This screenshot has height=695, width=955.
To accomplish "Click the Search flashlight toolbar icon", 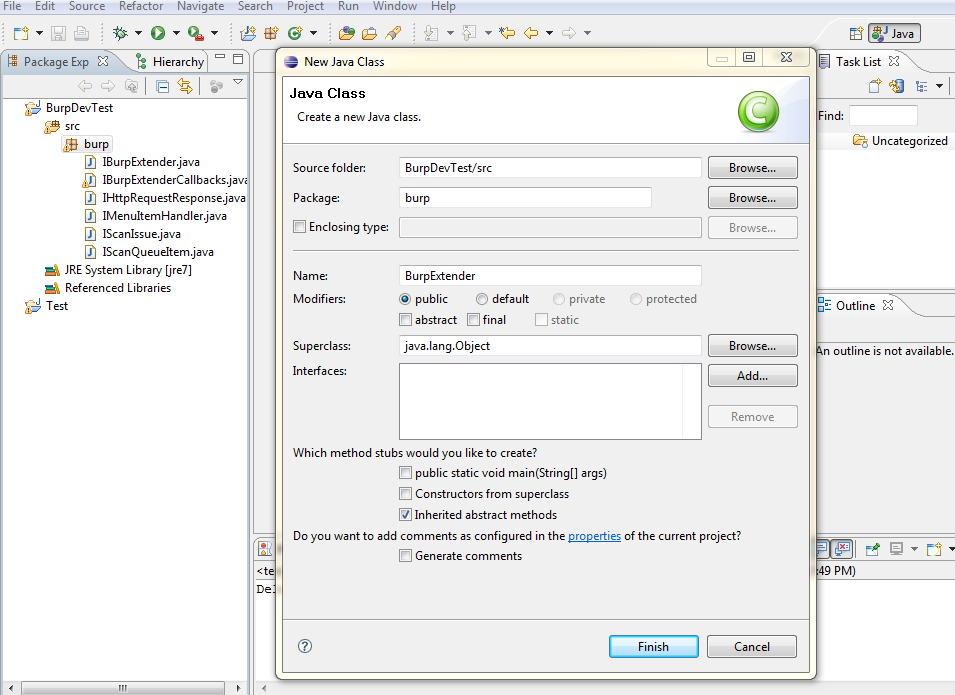I will [393, 33].
